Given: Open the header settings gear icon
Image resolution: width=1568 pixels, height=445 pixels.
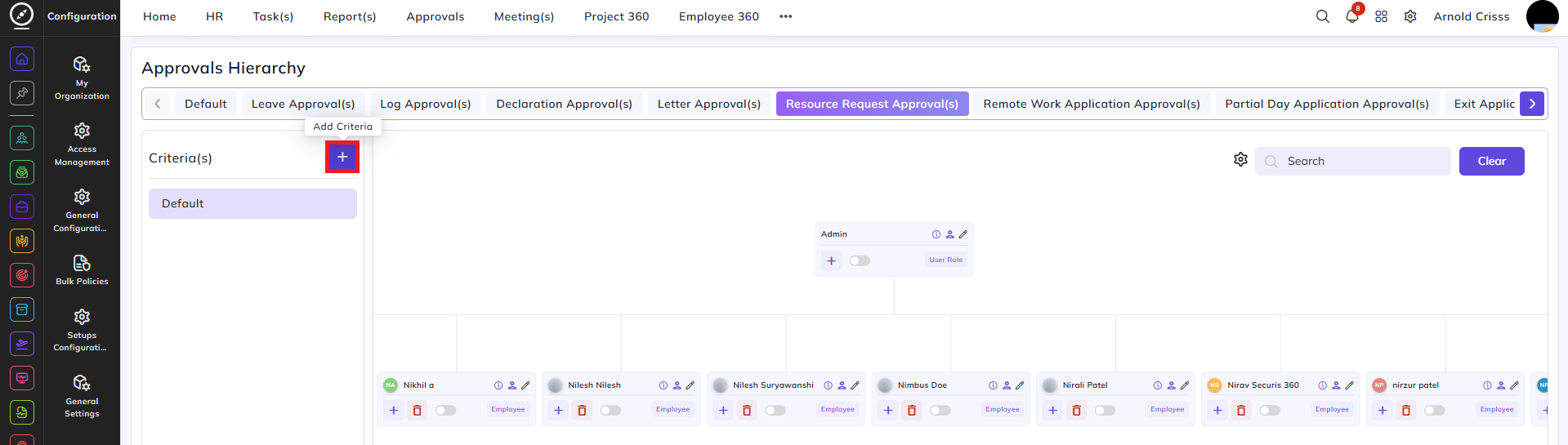Looking at the screenshot, I should (1410, 16).
